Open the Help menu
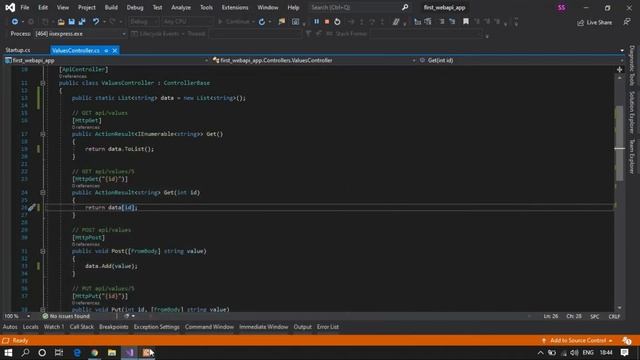The height and width of the screenshot is (360, 640). point(293,7)
